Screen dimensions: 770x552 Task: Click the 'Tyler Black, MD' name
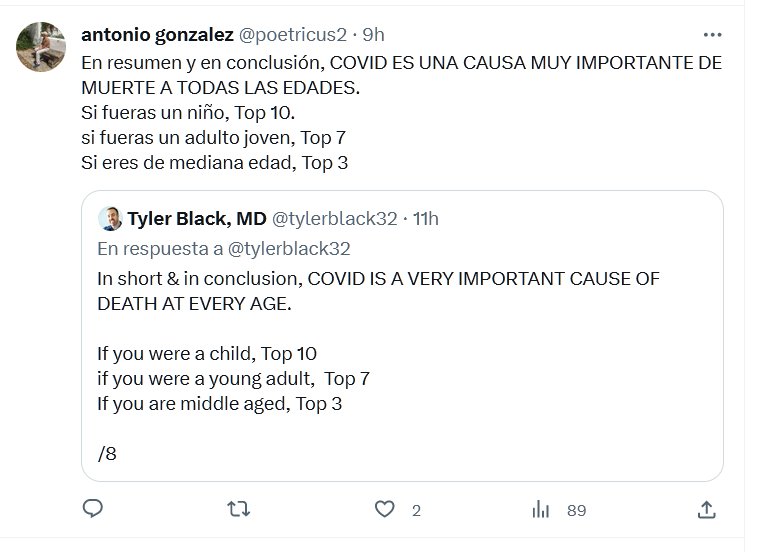click(197, 219)
